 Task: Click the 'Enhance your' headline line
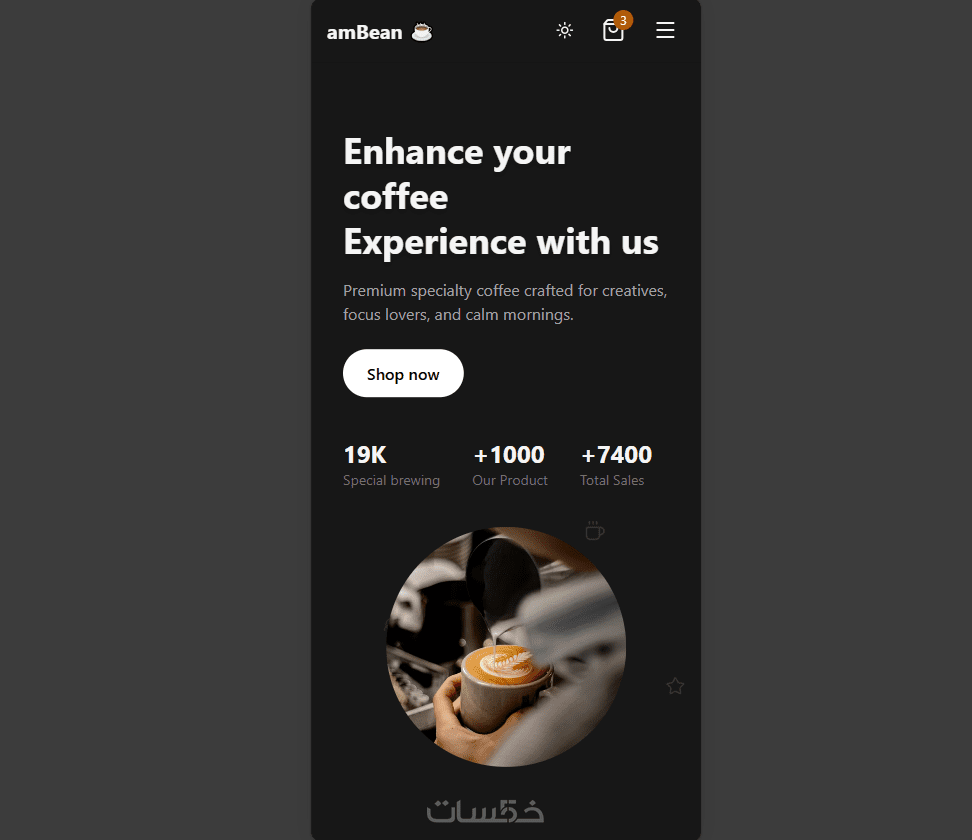[x=457, y=153]
